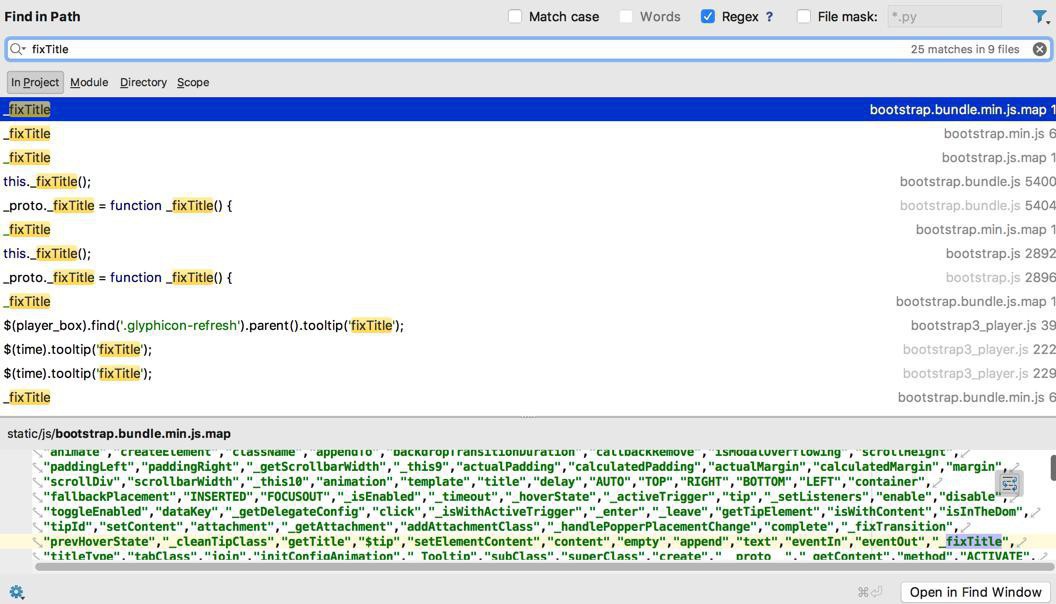This screenshot has height=604, width=1056.
Task: Select the _fixTitle result in bootstrap.min.js
Action: pyautogui.click(x=400, y=133)
